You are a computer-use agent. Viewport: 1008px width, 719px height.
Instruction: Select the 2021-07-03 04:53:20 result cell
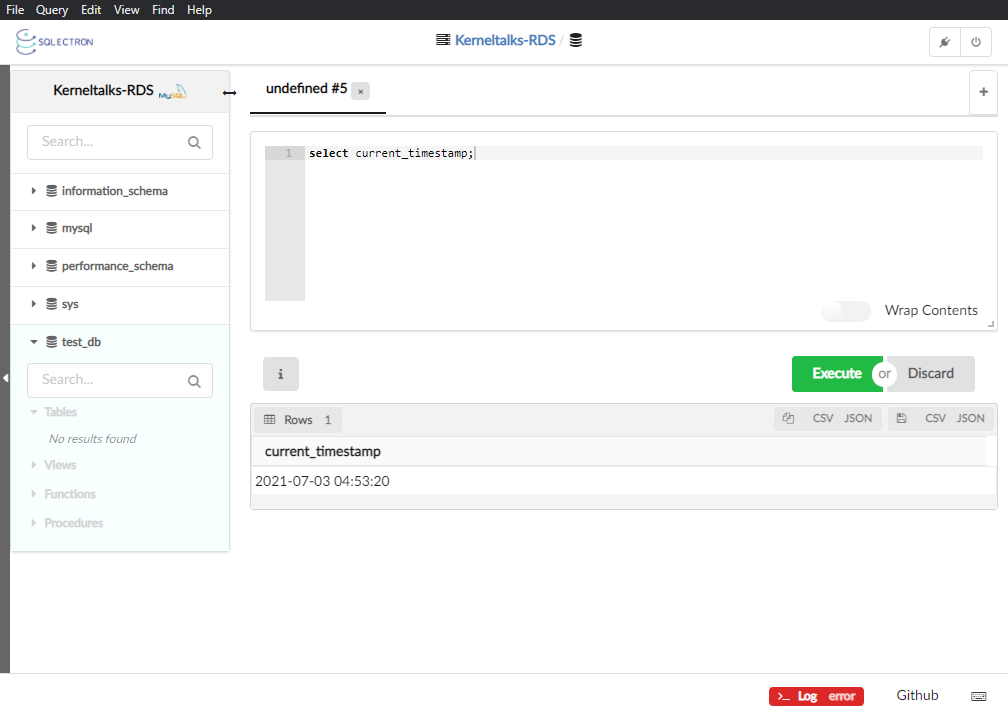(322, 481)
